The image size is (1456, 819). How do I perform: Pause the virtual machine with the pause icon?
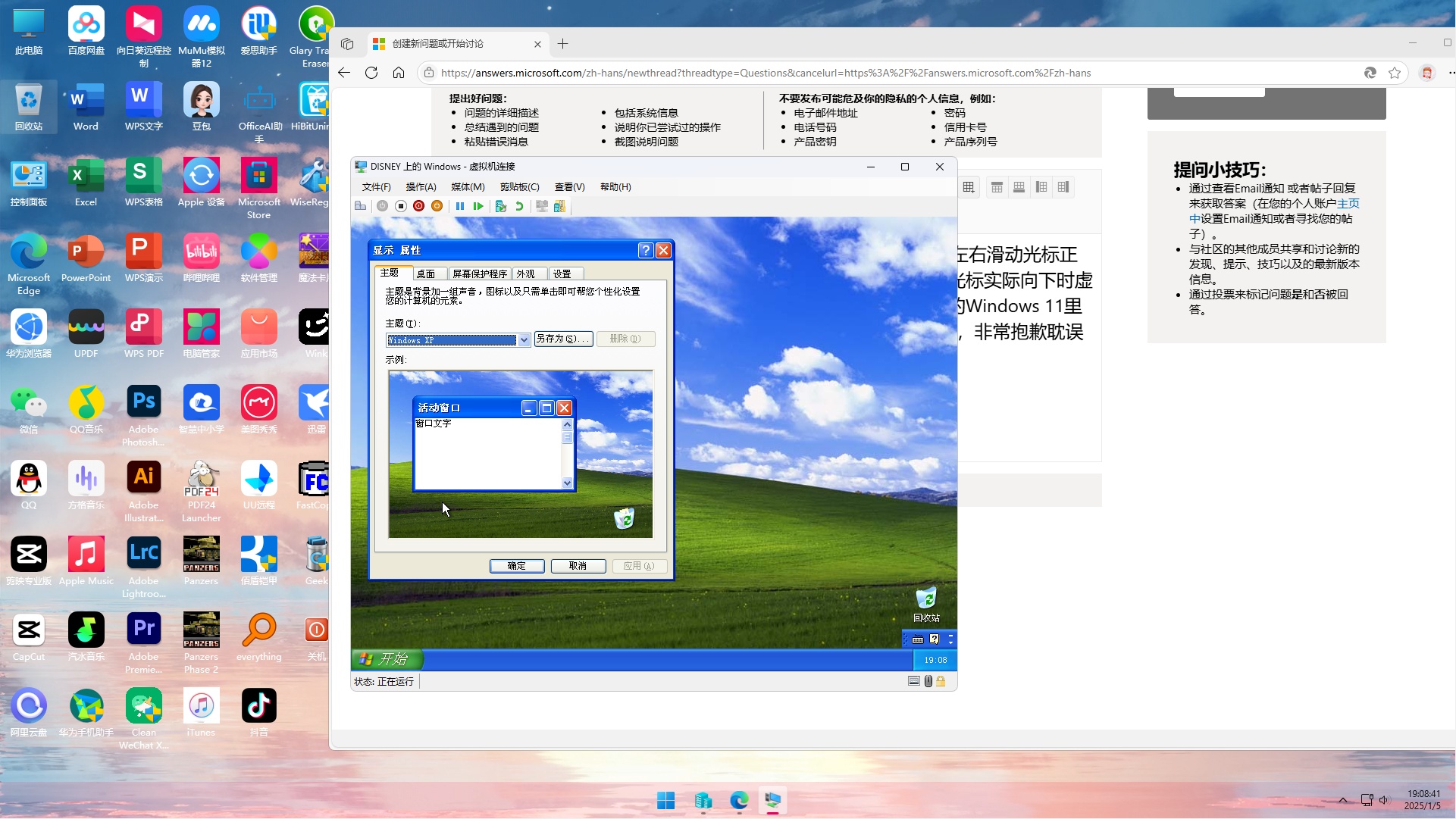click(460, 206)
